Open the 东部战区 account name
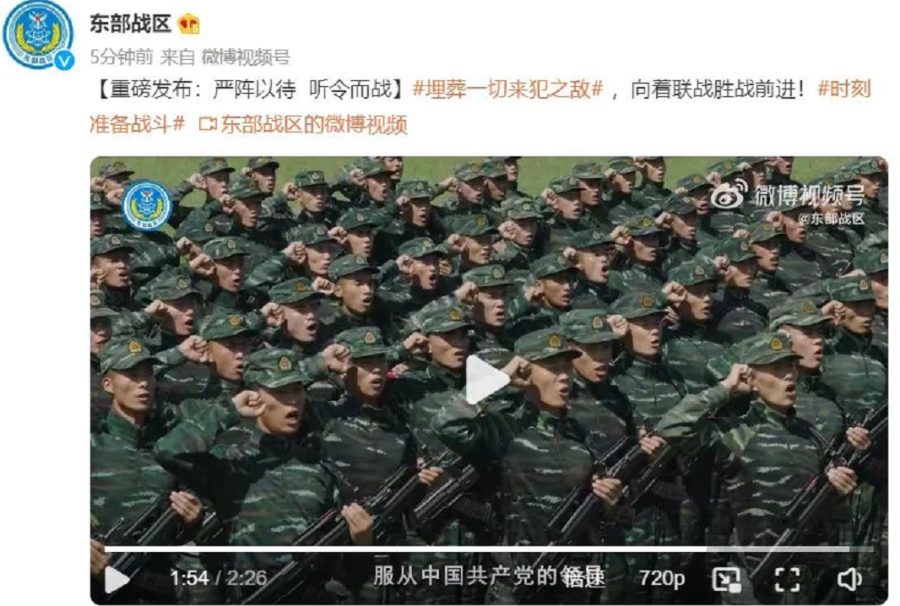 [130, 24]
